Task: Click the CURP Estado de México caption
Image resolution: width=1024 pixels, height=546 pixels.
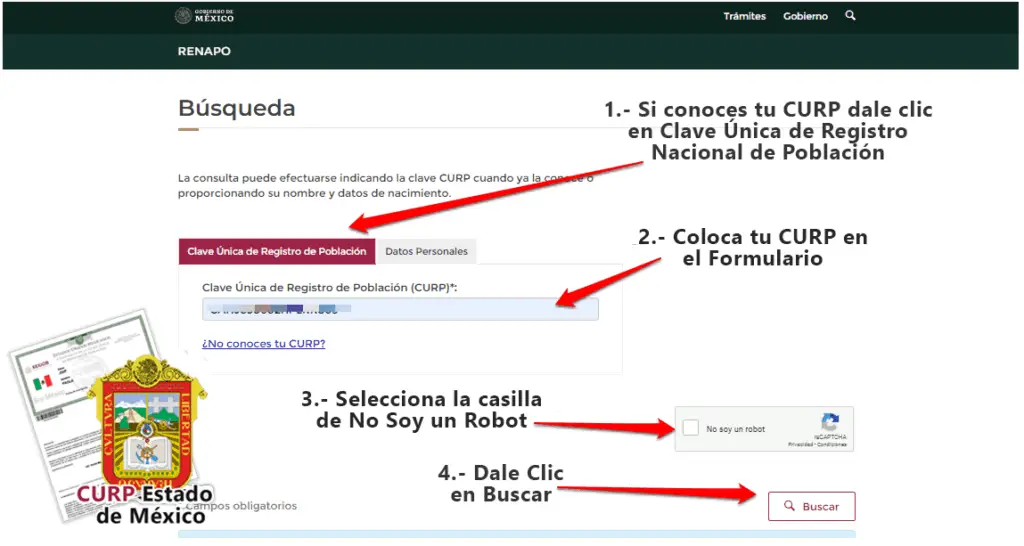Action: point(145,505)
